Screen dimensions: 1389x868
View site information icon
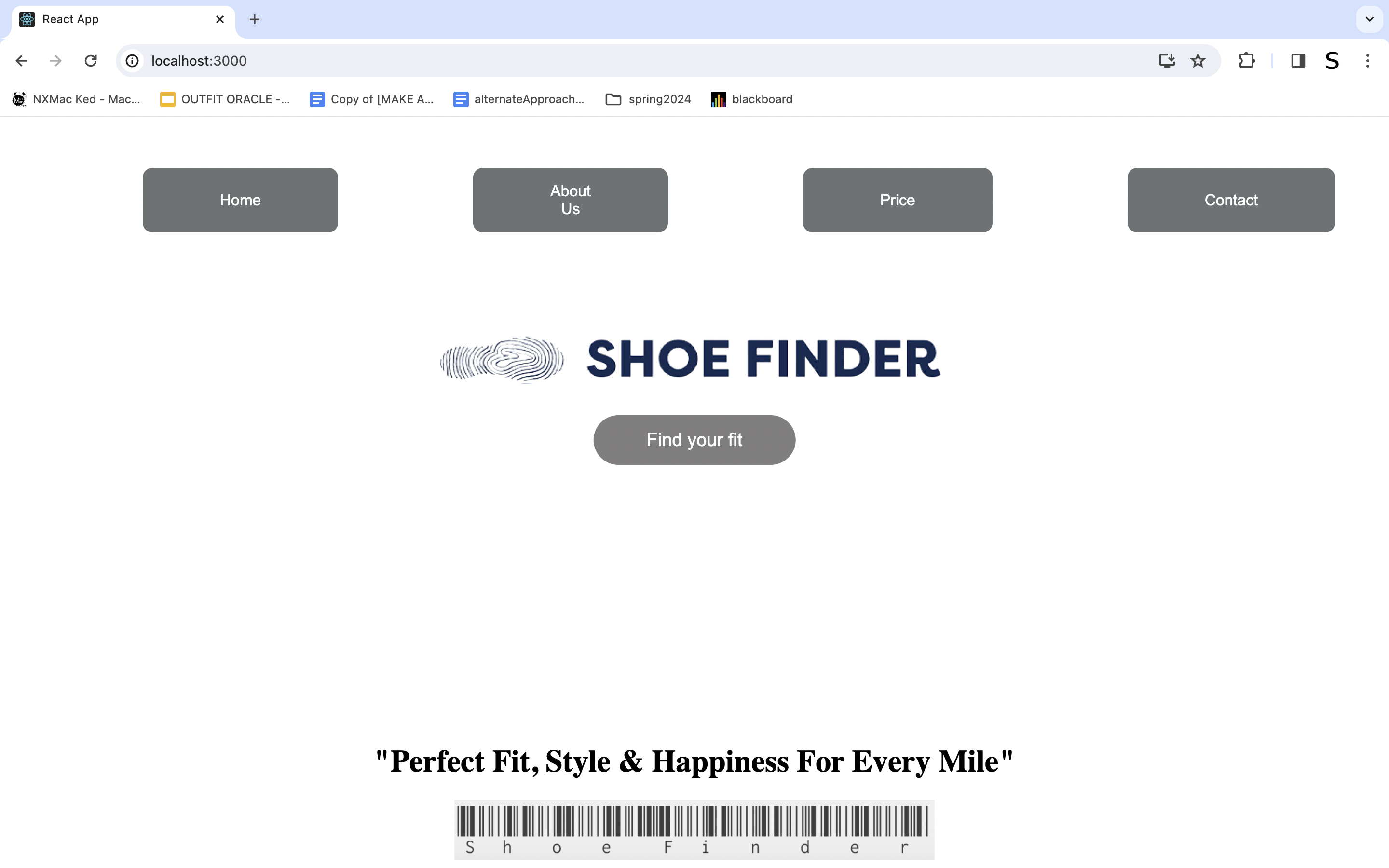(133, 61)
